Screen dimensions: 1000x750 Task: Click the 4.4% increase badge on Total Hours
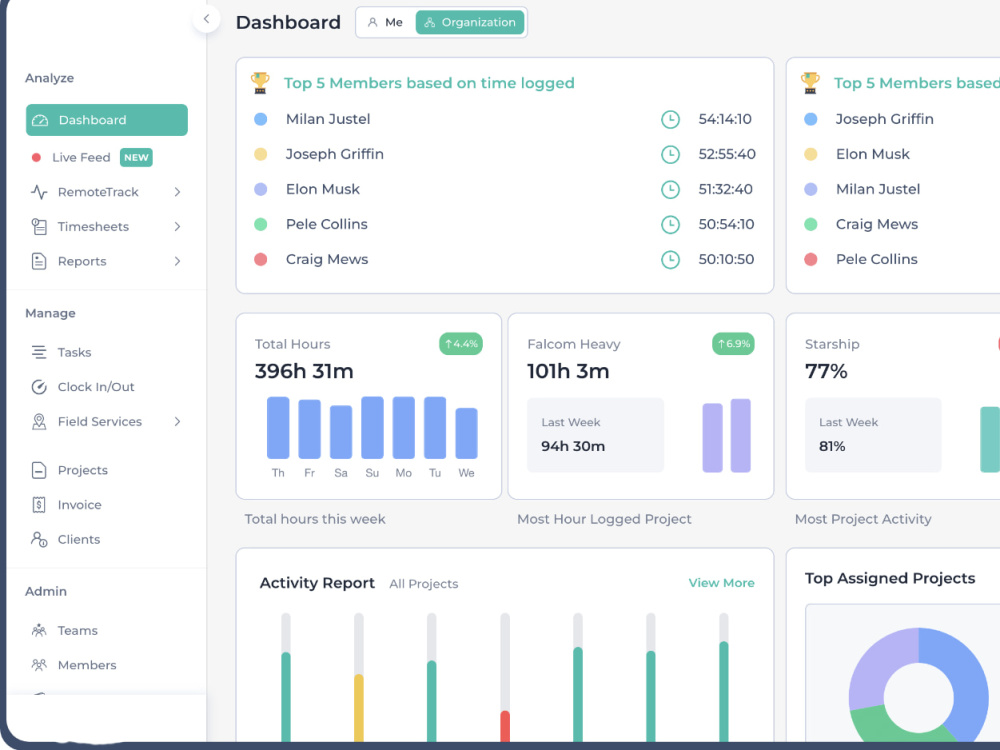[461, 344]
